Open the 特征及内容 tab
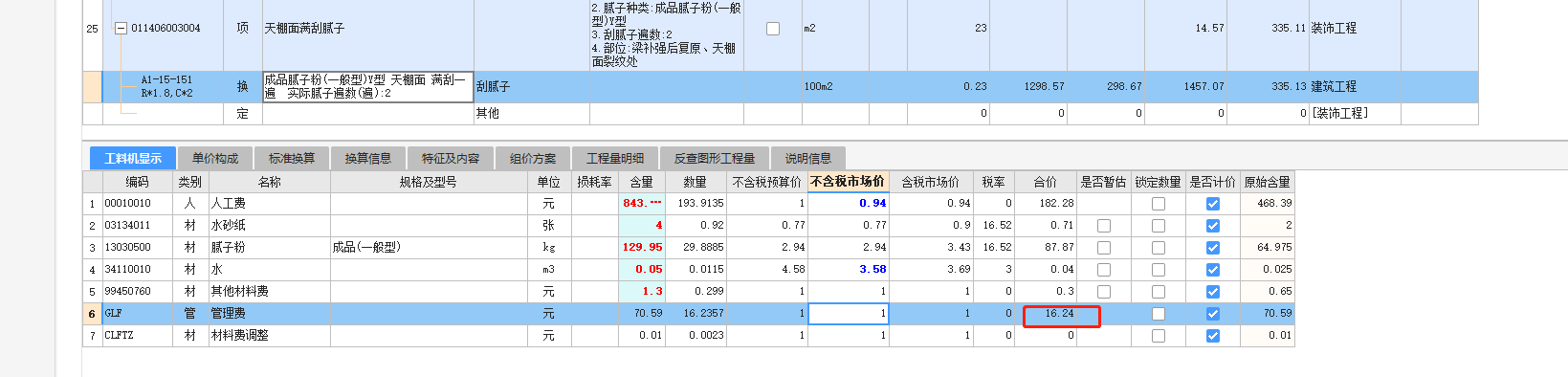 point(450,158)
